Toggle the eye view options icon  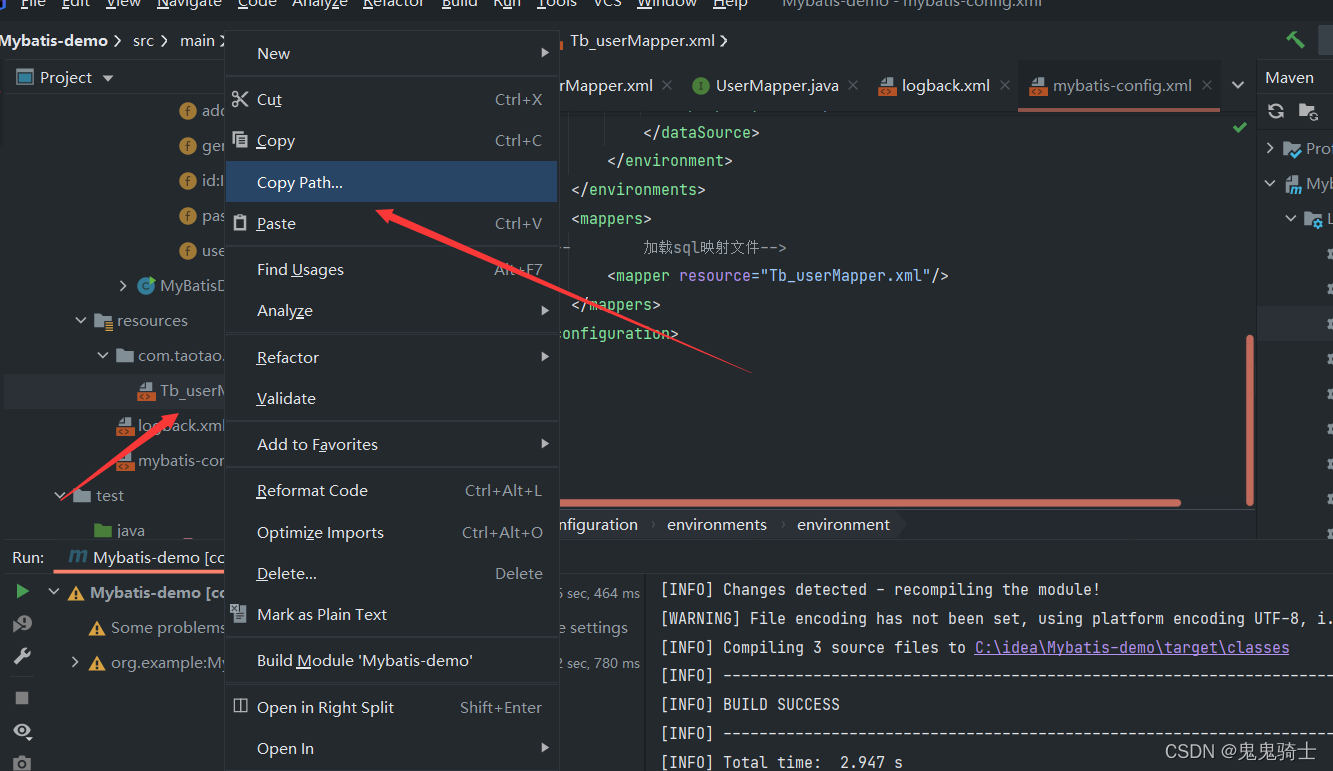click(22, 730)
